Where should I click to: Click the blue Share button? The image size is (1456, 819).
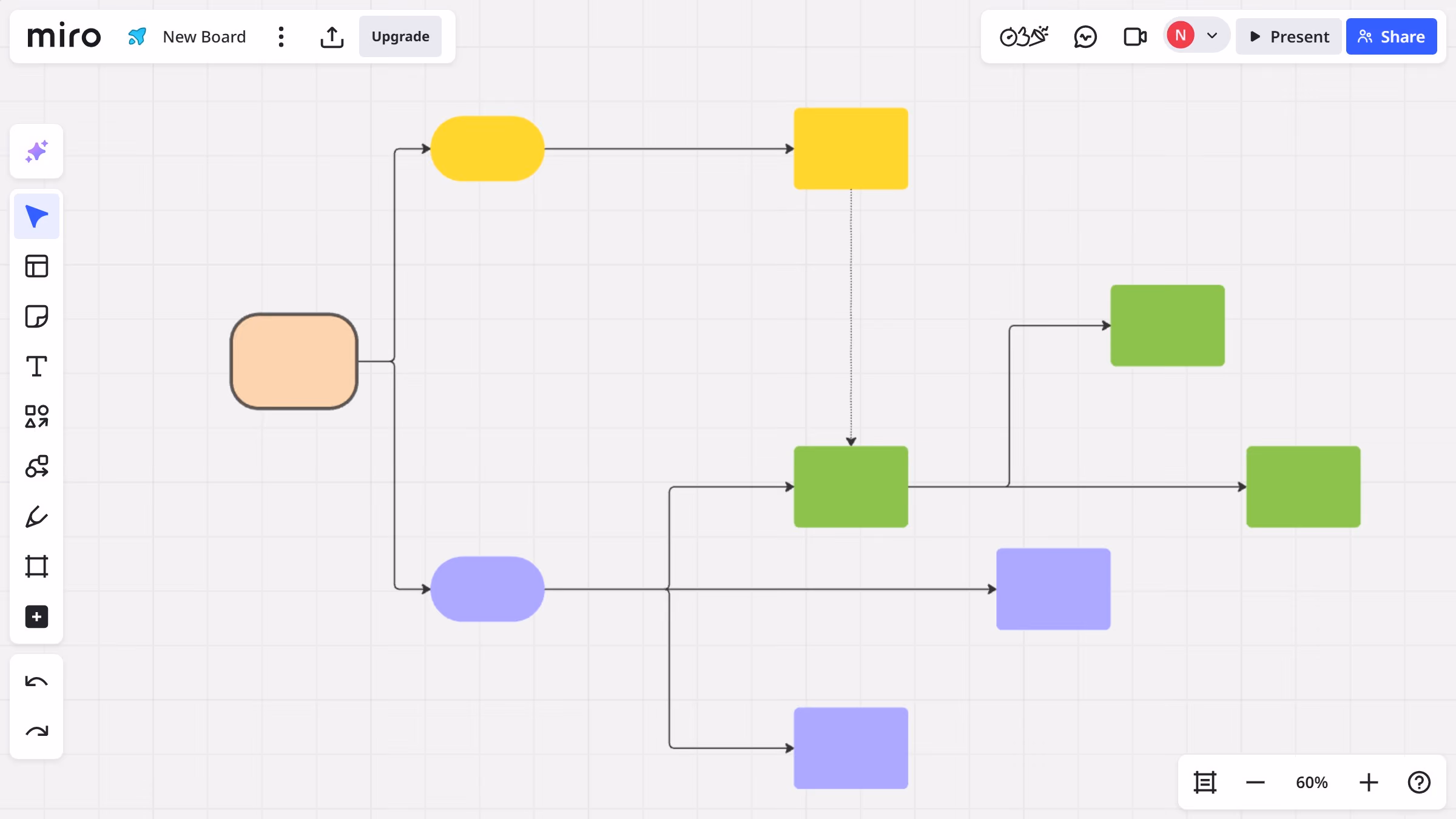[1392, 36]
